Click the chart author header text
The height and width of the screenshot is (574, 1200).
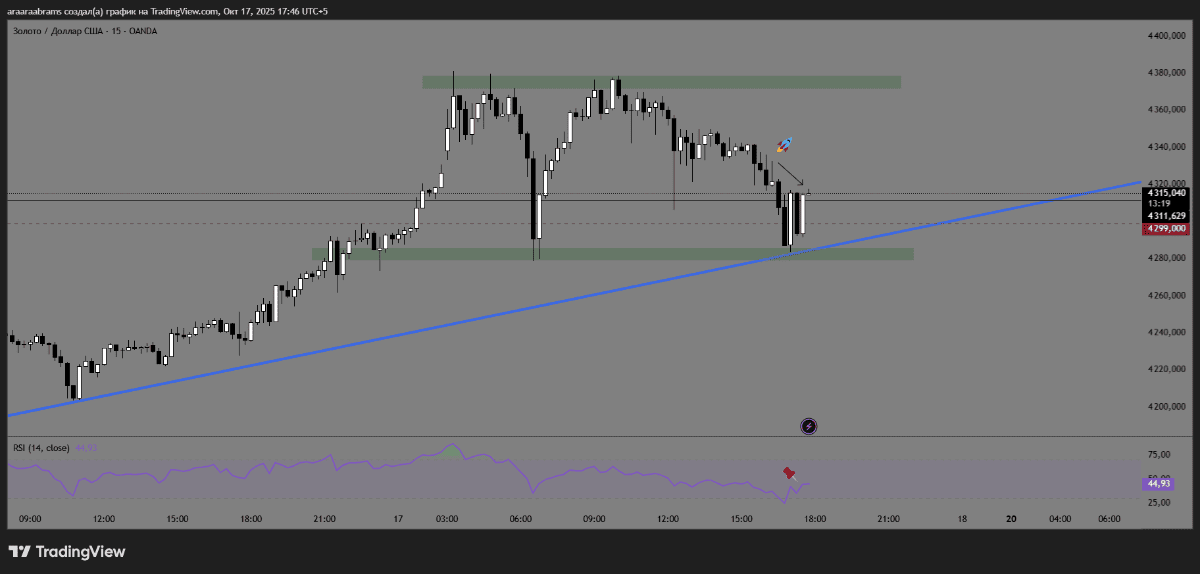click(170, 11)
